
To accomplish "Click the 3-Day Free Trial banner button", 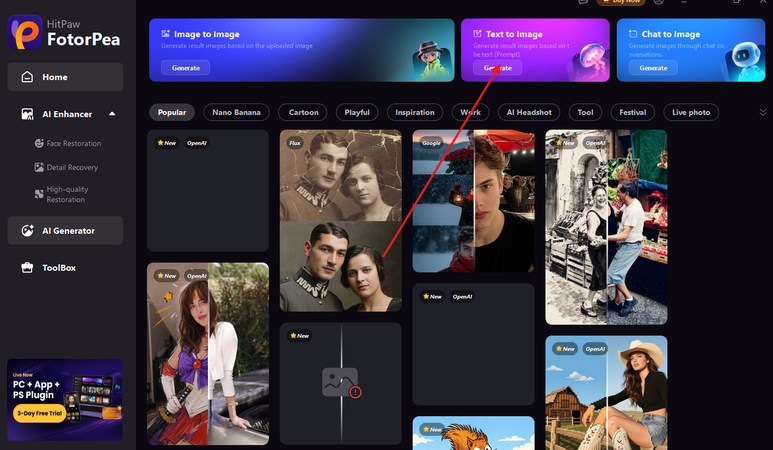I will (x=39, y=413).
